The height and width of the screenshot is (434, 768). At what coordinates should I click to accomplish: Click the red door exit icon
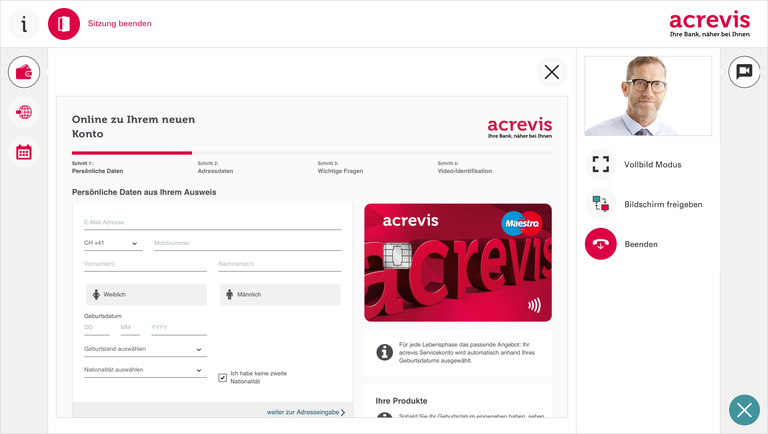tap(64, 24)
